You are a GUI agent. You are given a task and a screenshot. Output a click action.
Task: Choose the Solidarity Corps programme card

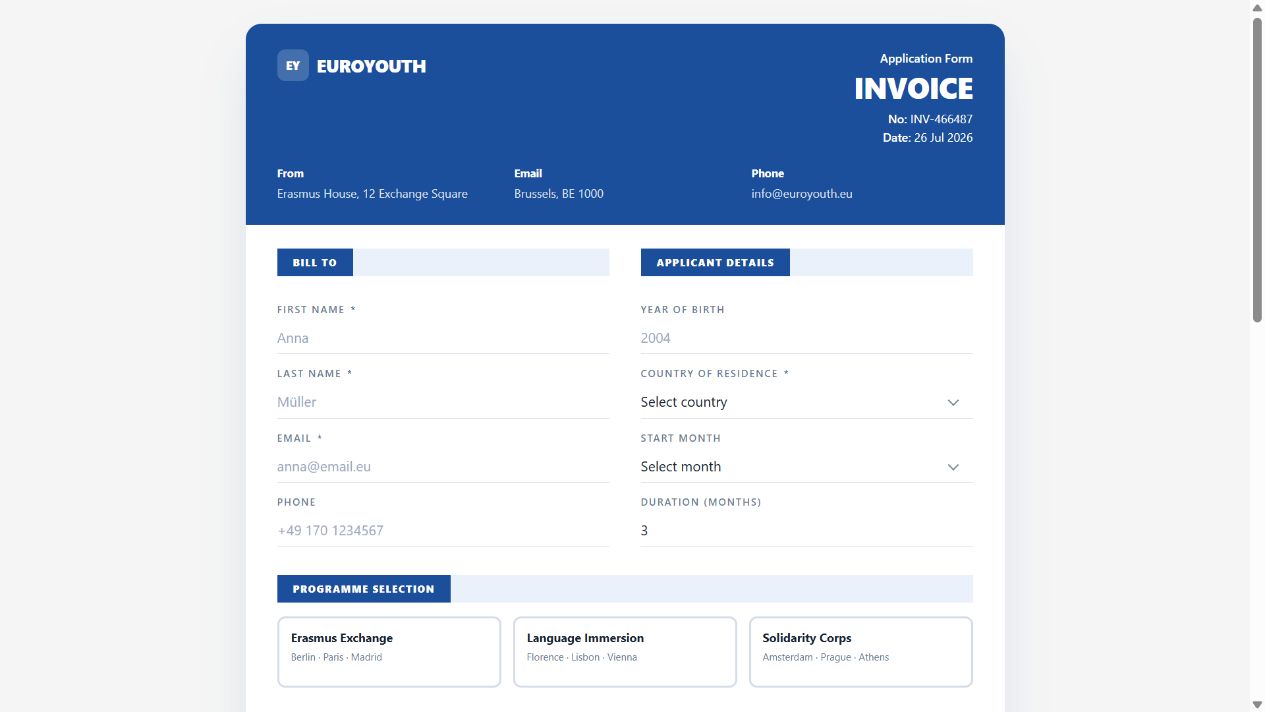pyautogui.click(x=861, y=652)
